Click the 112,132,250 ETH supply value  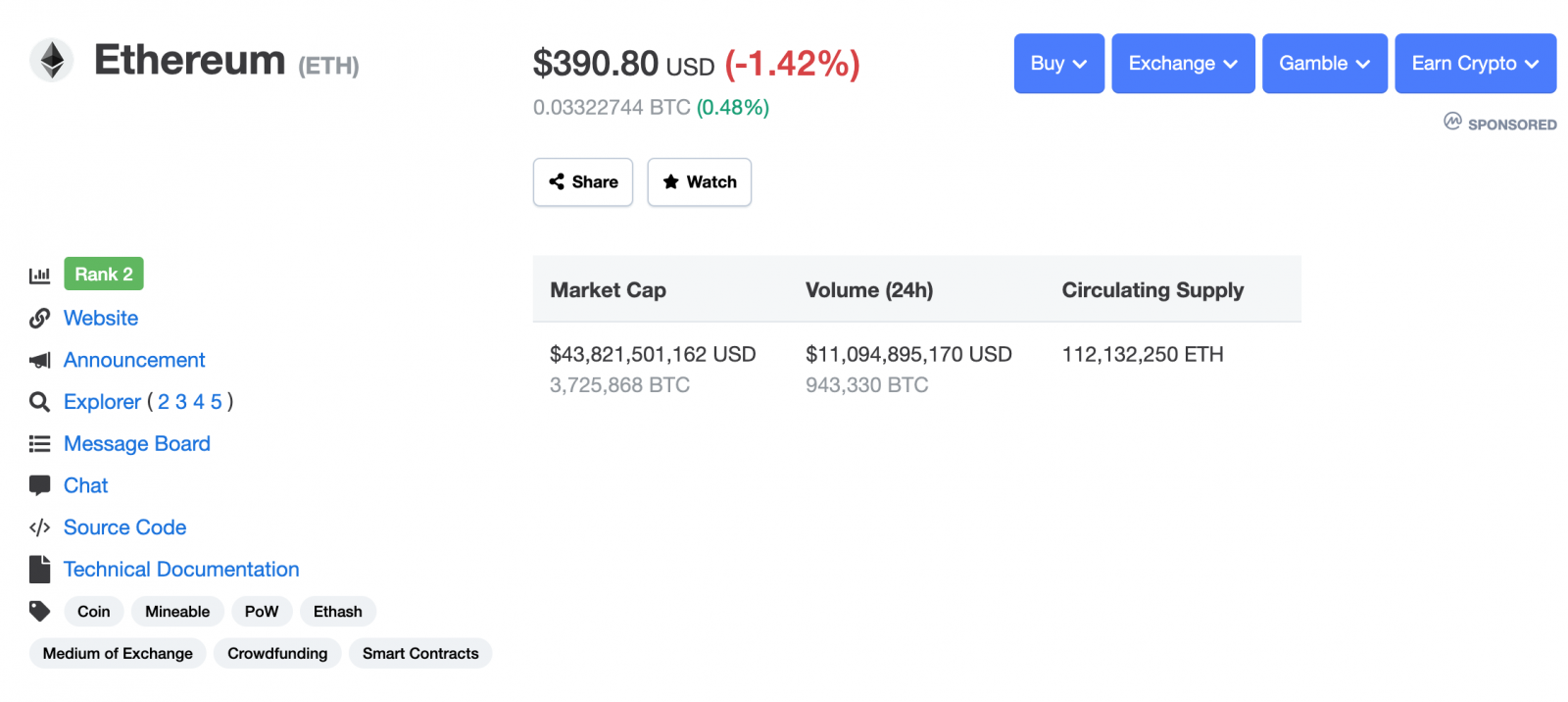1143,354
